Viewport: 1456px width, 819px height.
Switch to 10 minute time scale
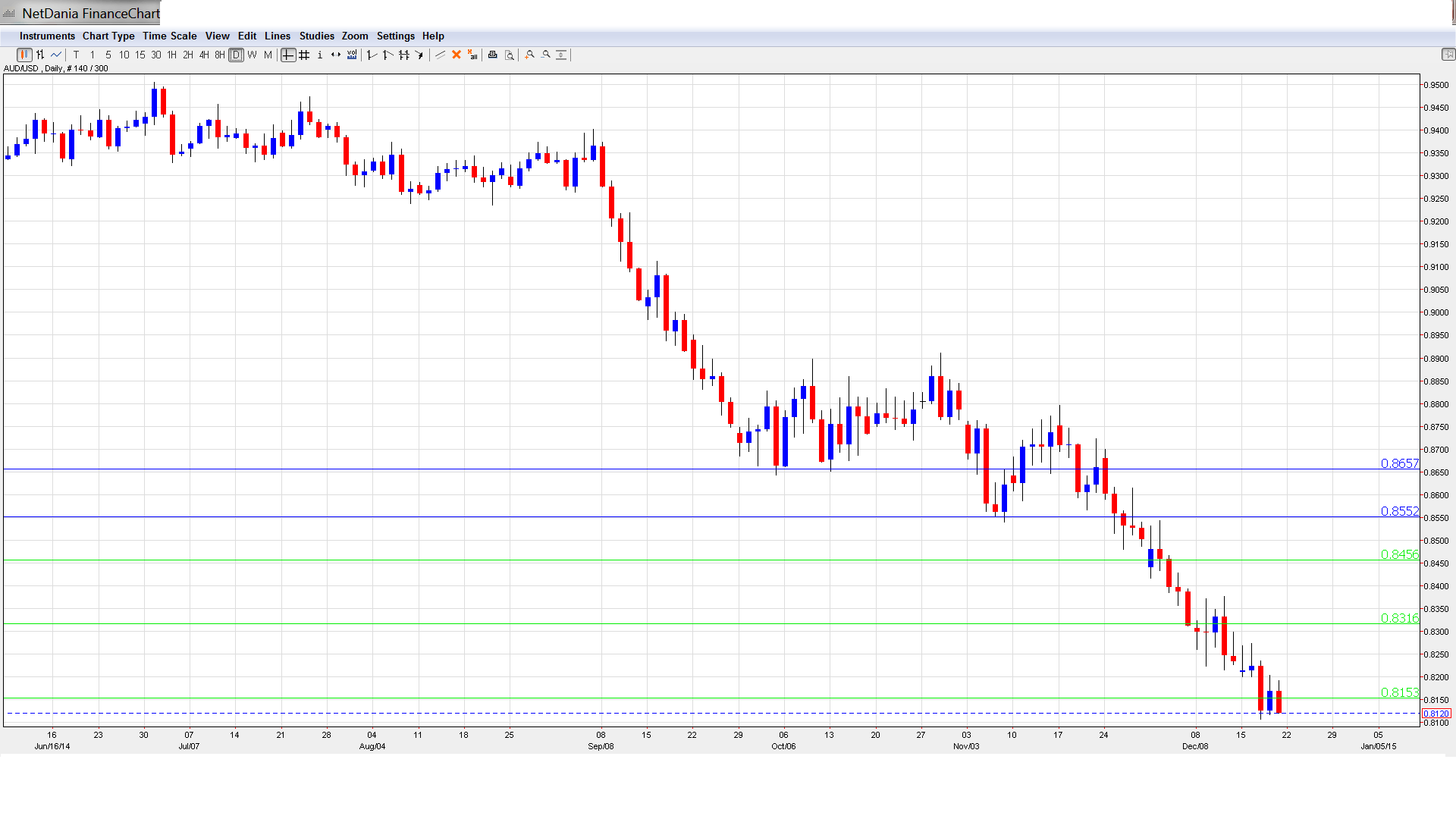click(124, 55)
